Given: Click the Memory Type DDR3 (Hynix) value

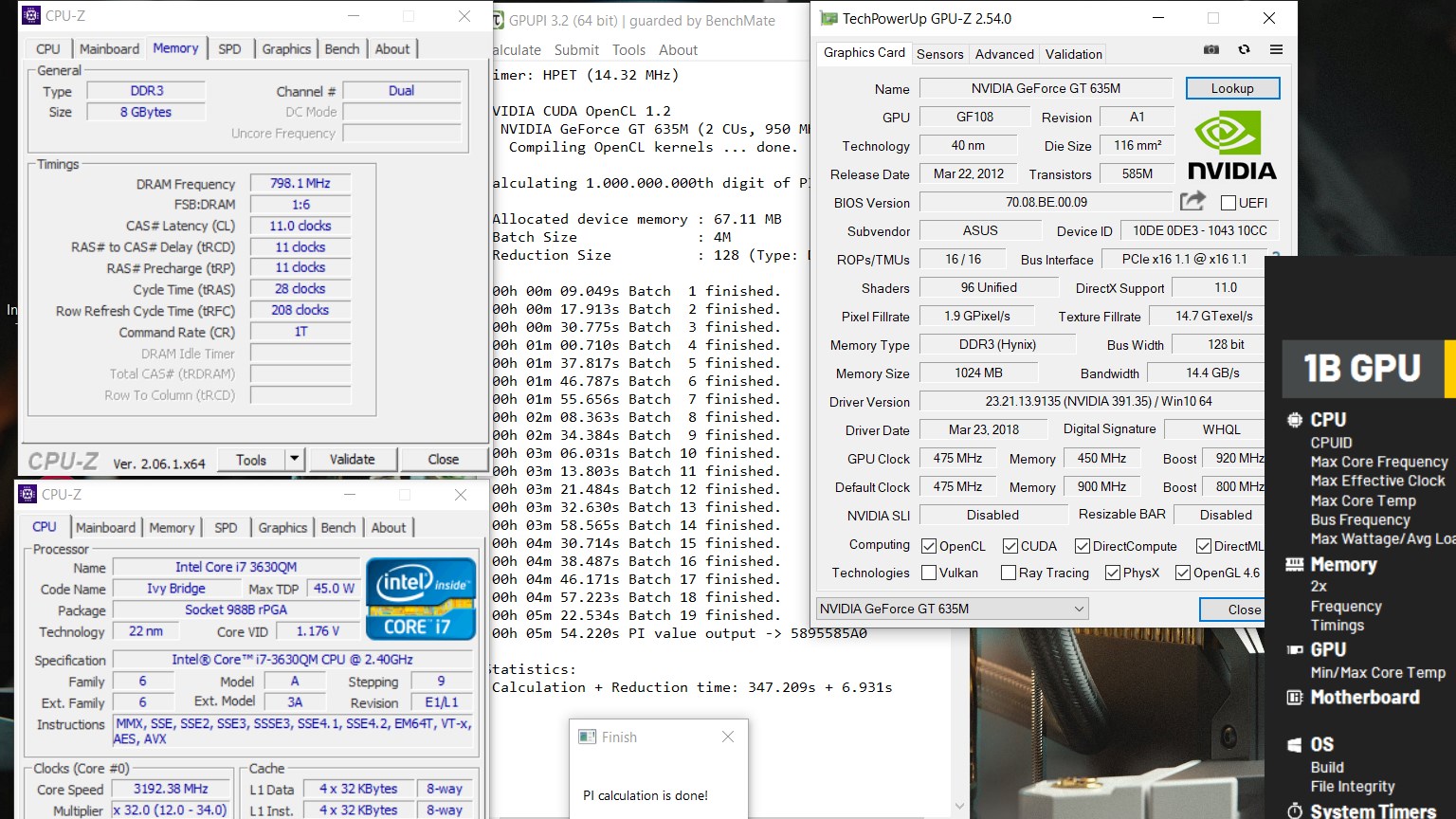Looking at the screenshot, I should click(997, 344).
